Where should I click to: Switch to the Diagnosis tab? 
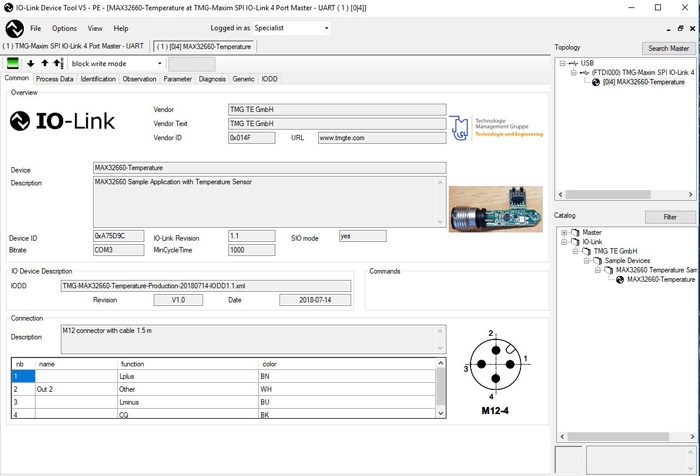tap(212, 79)
